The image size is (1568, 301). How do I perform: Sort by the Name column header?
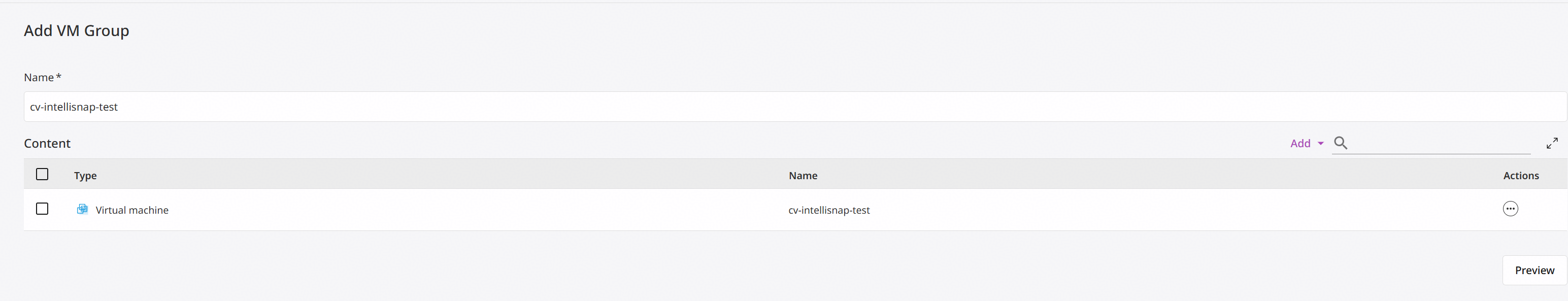[x=803, y=175]
